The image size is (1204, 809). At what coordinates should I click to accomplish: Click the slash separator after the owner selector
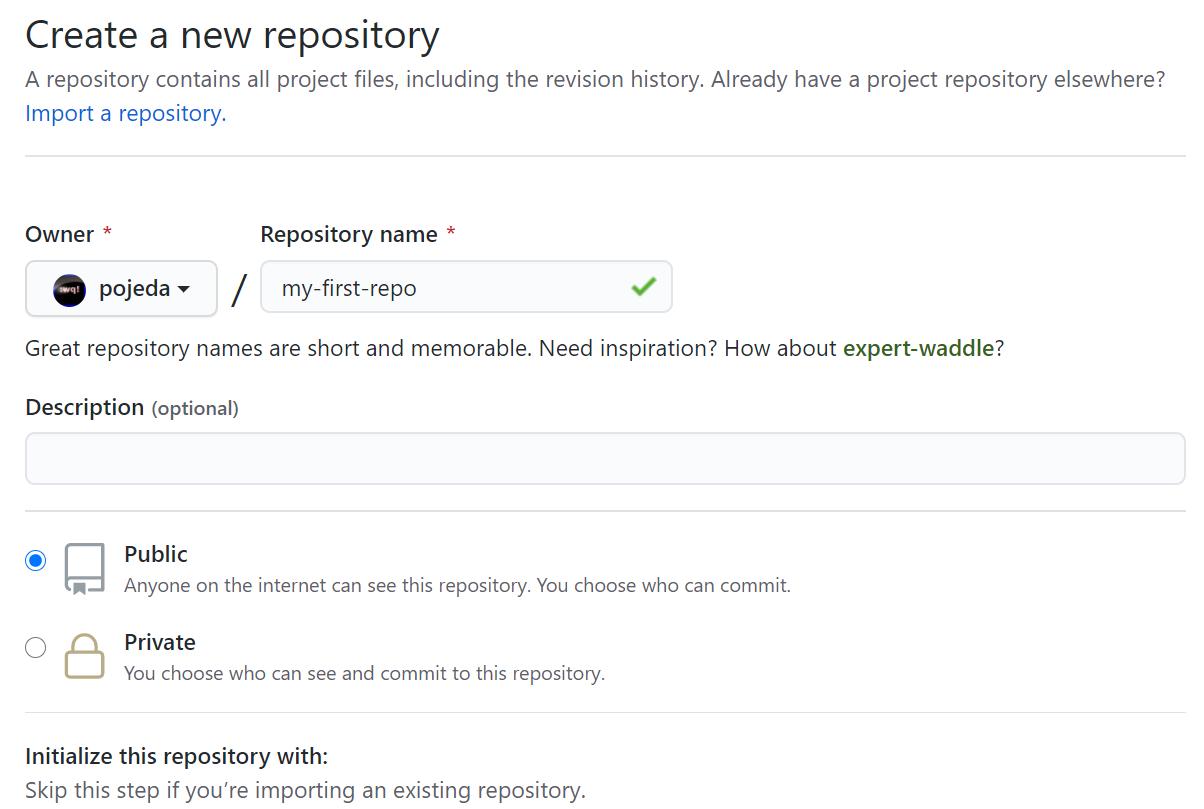[x=238, y=289]
